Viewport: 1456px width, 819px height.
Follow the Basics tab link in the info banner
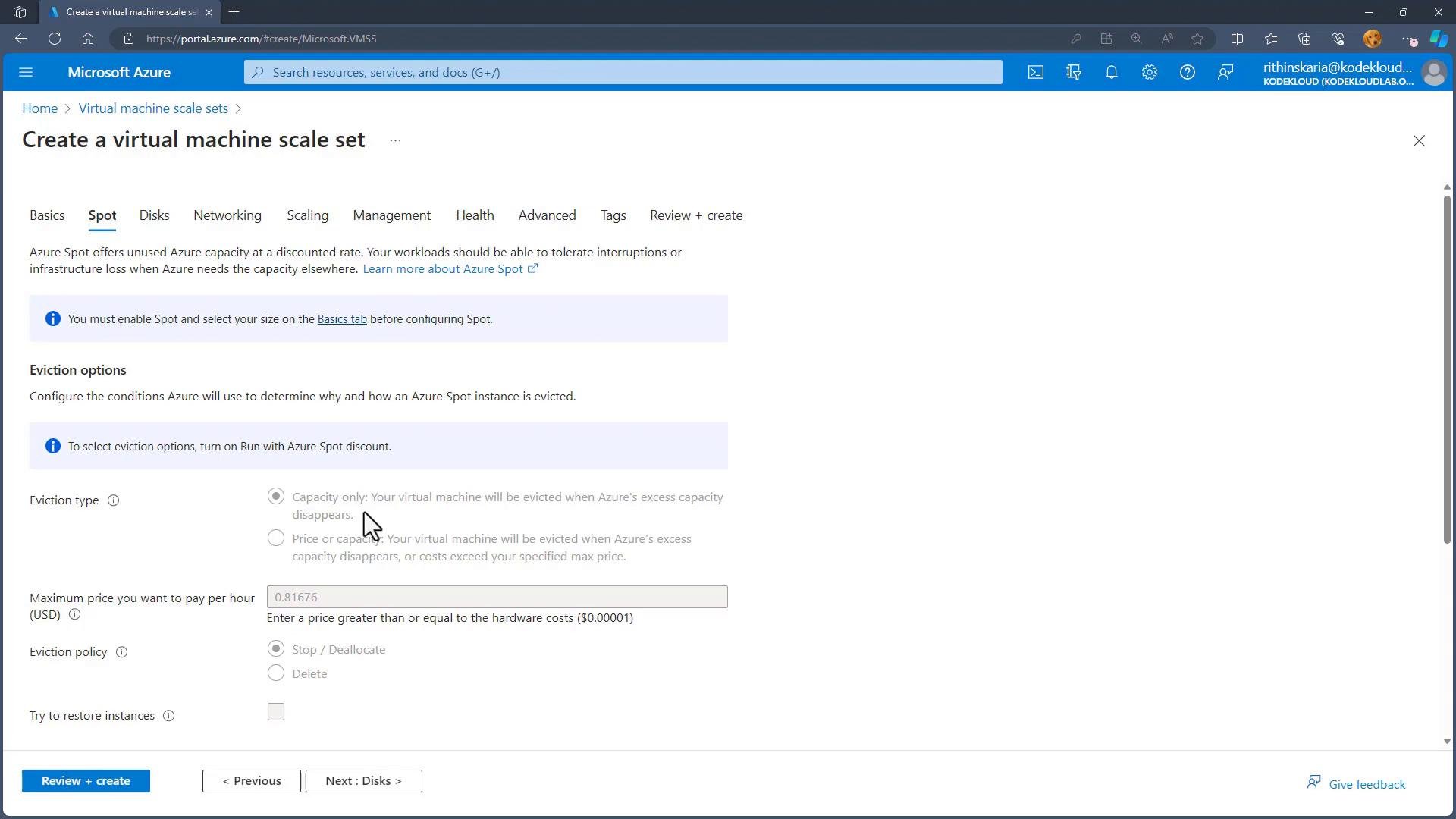pyautogui.click(x=342, y=319)
